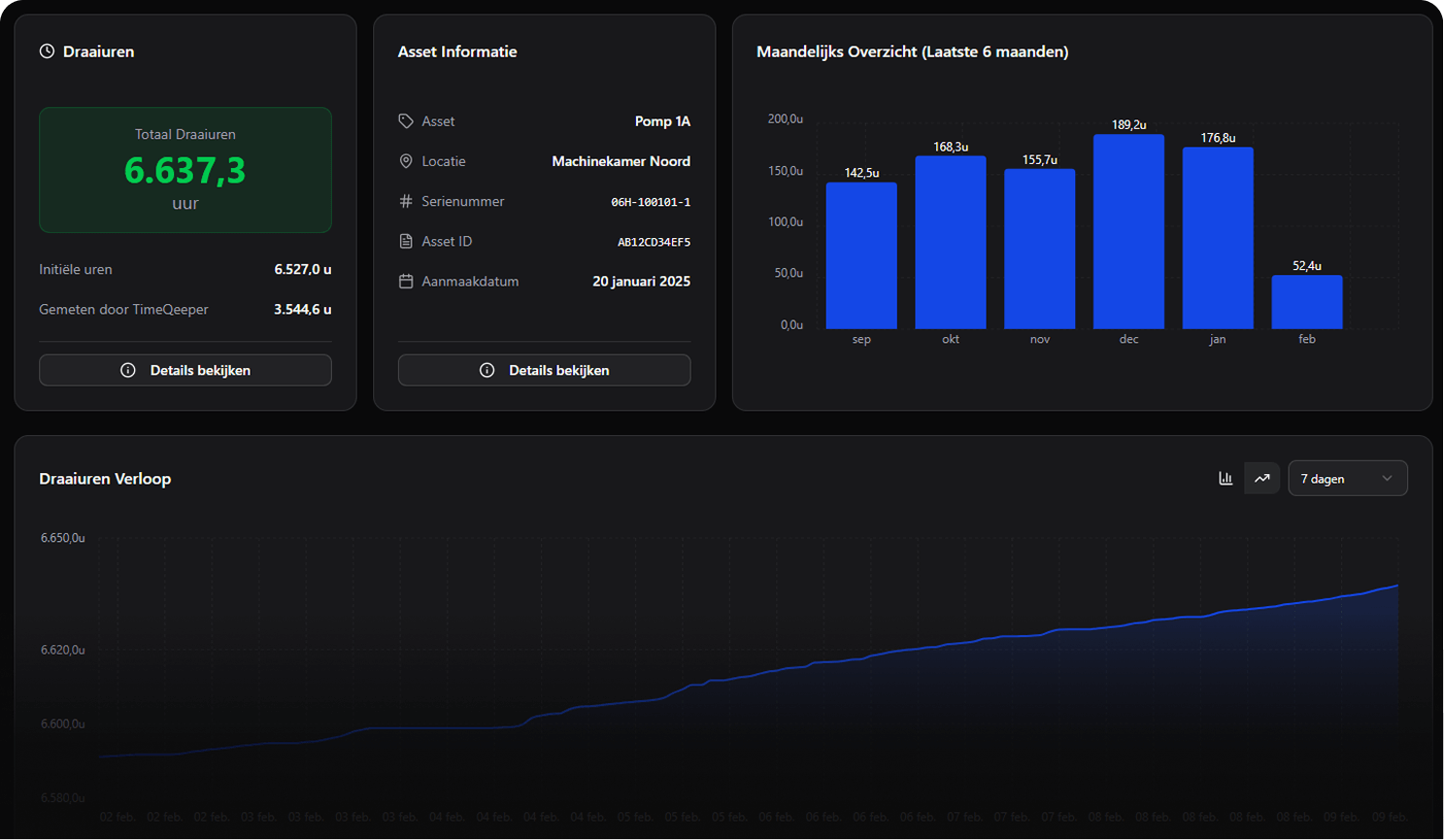Click the chevron on the 7 dagen selector
Viewport: 1444px width, 840px height.
pos(1387,478)
